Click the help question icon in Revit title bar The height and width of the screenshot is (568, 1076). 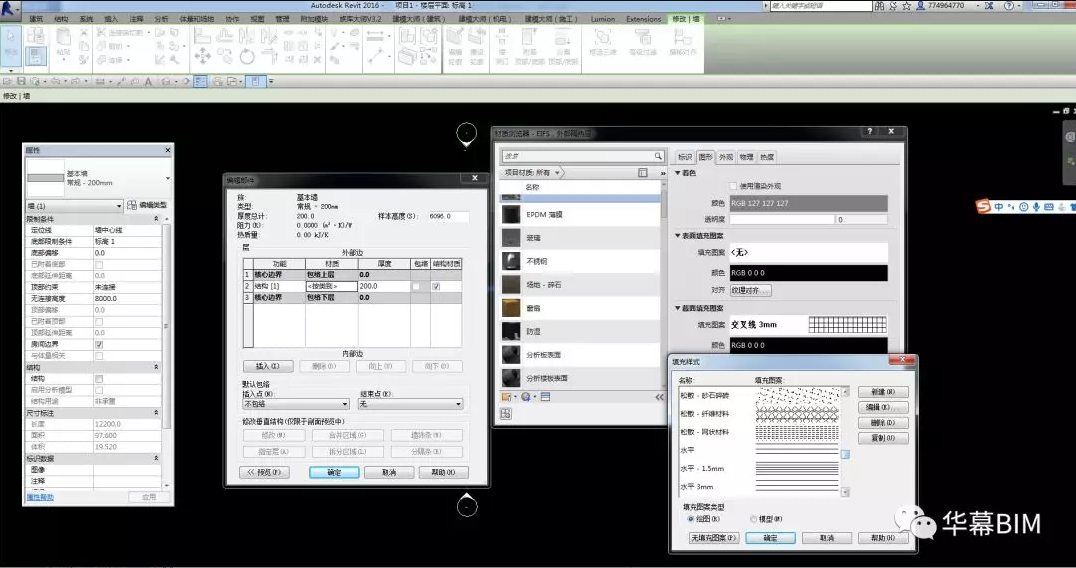pos(1009,5)
